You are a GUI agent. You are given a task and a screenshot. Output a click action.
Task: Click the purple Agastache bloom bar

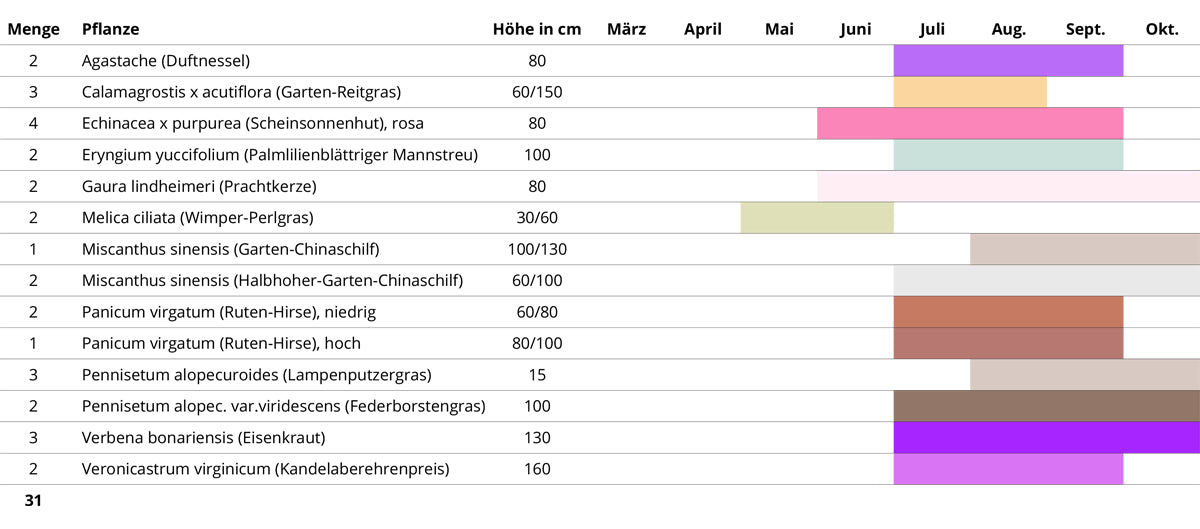[1008, 61]
